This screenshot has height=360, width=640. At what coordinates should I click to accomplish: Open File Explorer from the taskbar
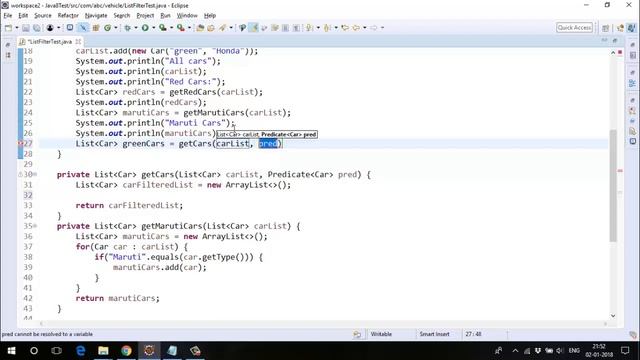pos(103,351)
